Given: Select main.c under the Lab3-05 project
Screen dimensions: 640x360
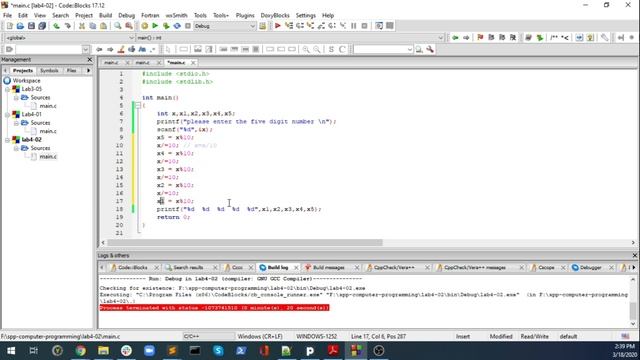Looking at the screenshot, I should click(x=48, y=106).
